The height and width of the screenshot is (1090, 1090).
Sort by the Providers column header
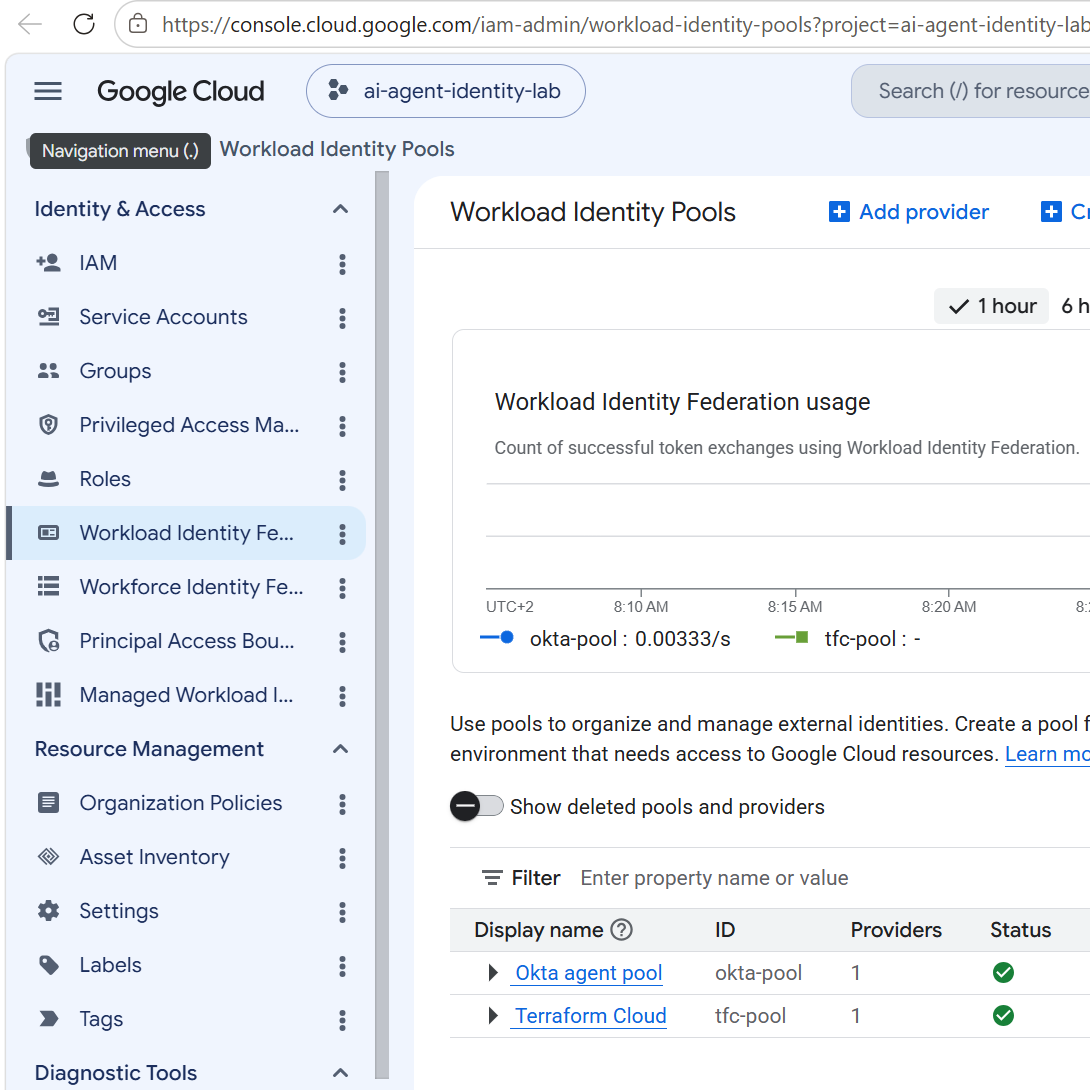pyautogui.click(x=896, y=930)
